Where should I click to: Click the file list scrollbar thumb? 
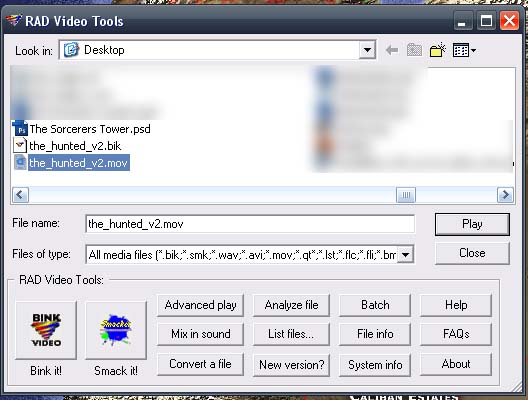coord(406,195)
